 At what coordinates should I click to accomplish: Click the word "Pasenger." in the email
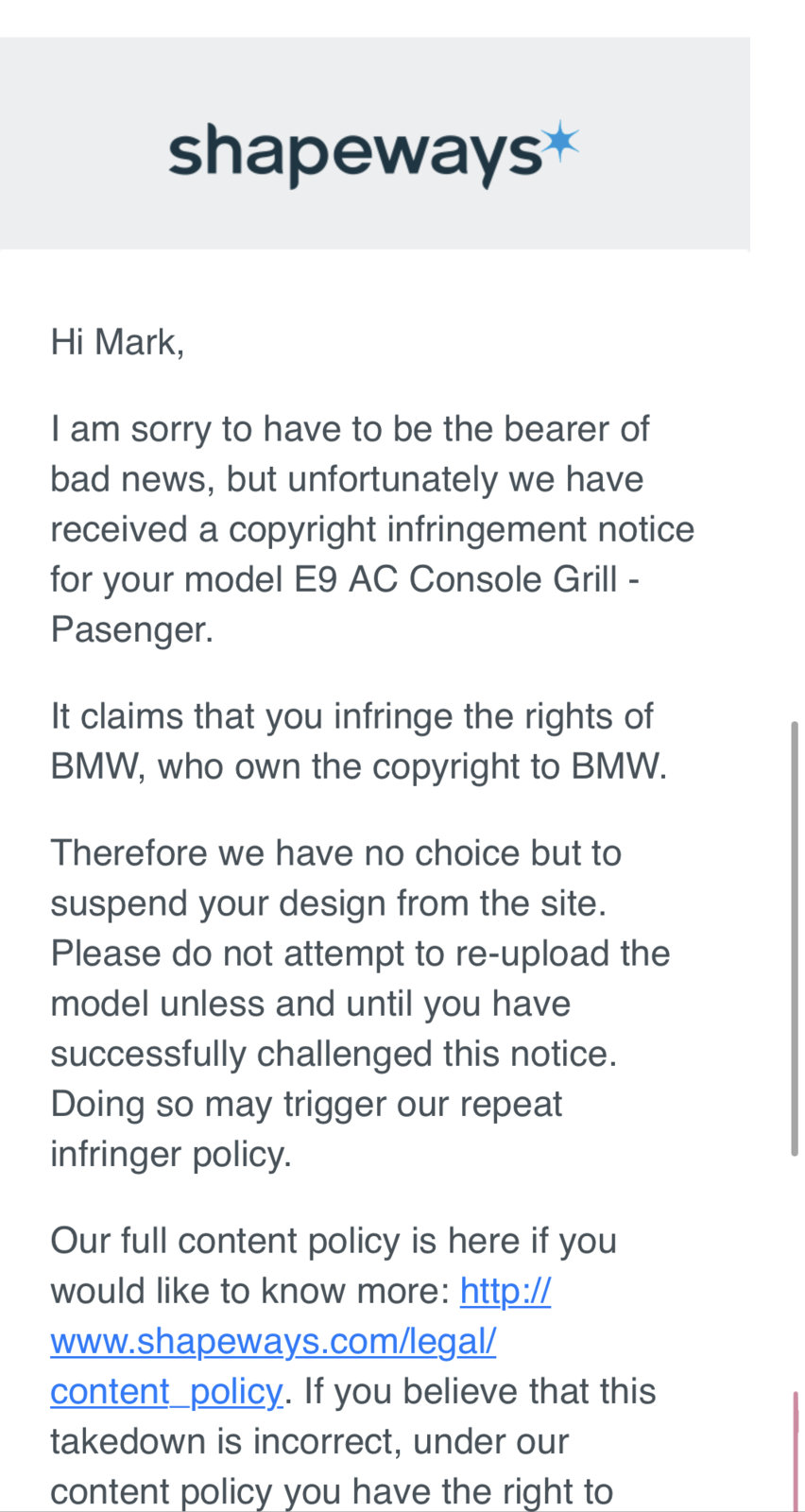coord(132,629)
